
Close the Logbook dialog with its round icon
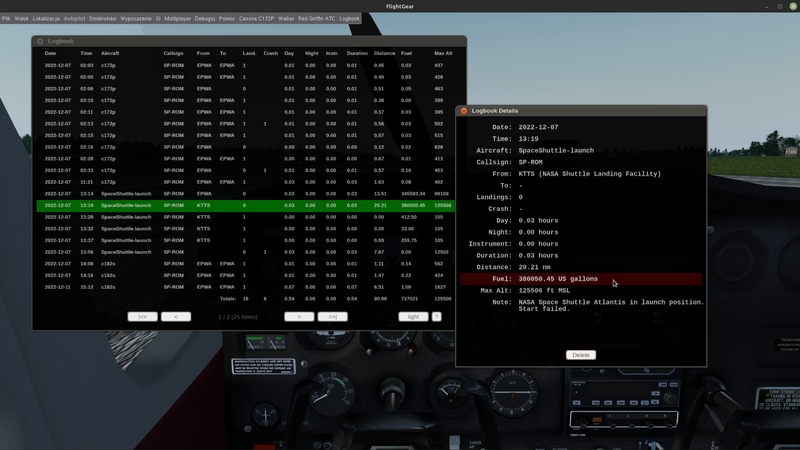point(40,41)
